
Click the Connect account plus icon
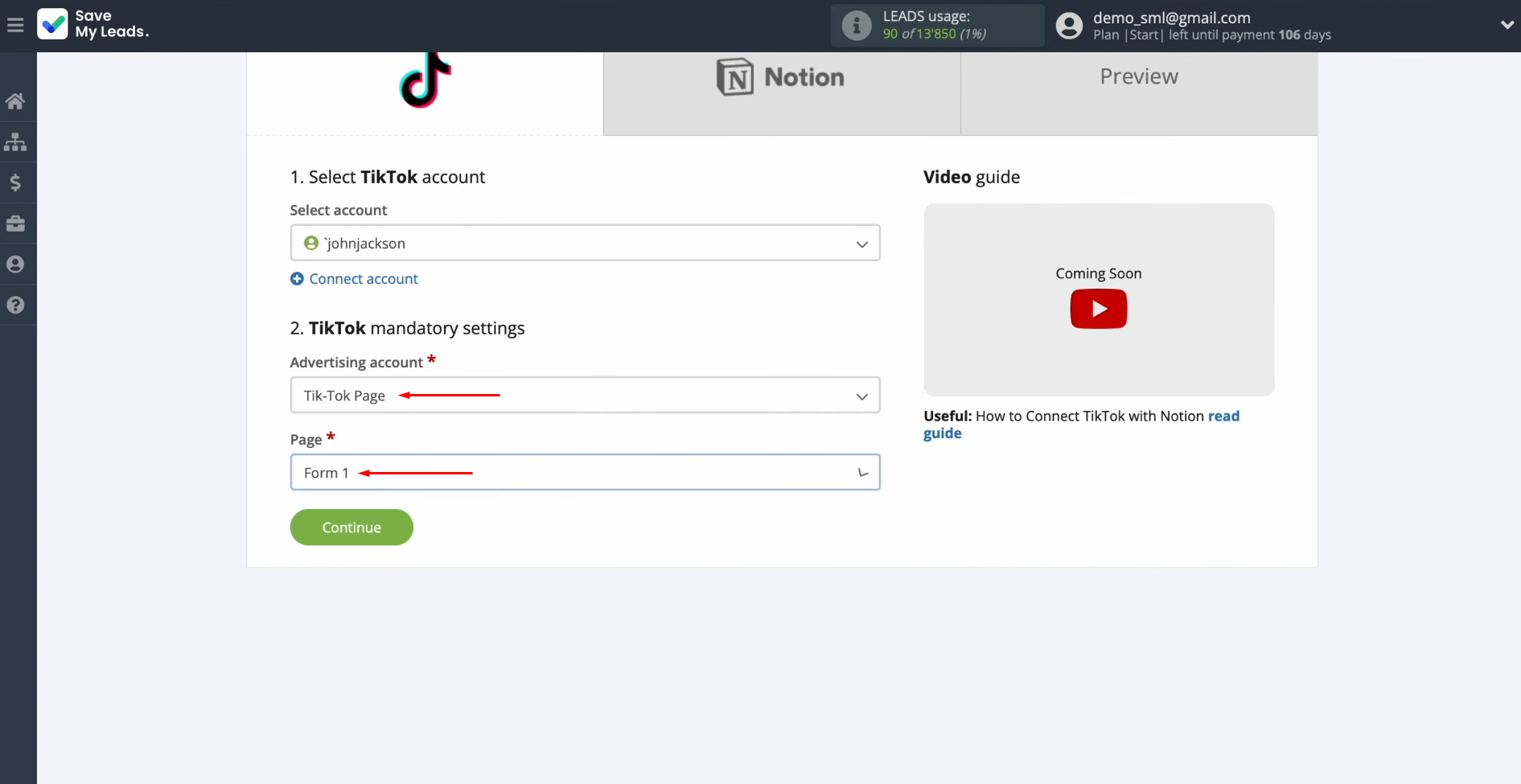[297, 279]
